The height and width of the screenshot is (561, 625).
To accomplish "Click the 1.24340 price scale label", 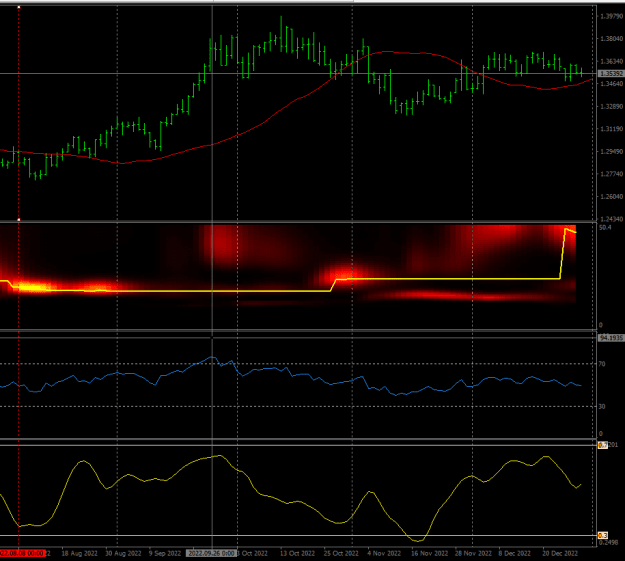I will (x=611, y=219).
